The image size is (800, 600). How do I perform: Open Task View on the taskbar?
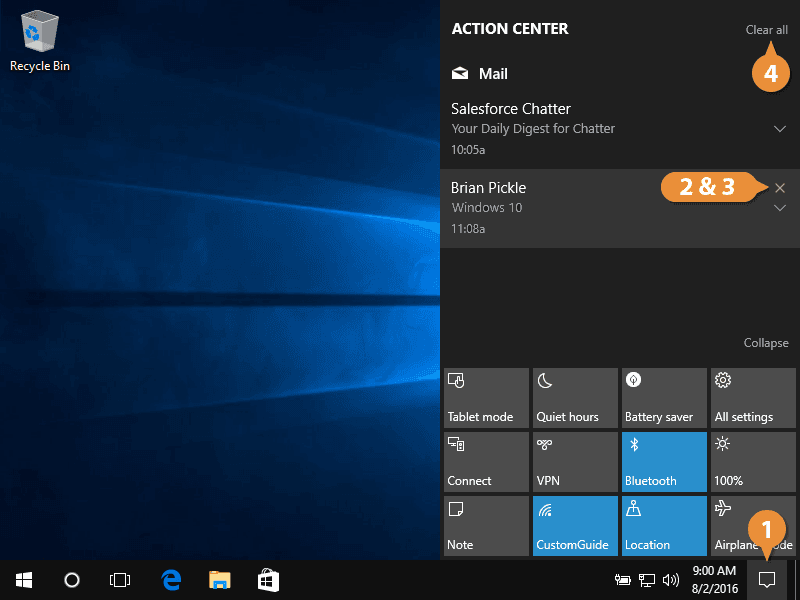click(x=120, y=580)
